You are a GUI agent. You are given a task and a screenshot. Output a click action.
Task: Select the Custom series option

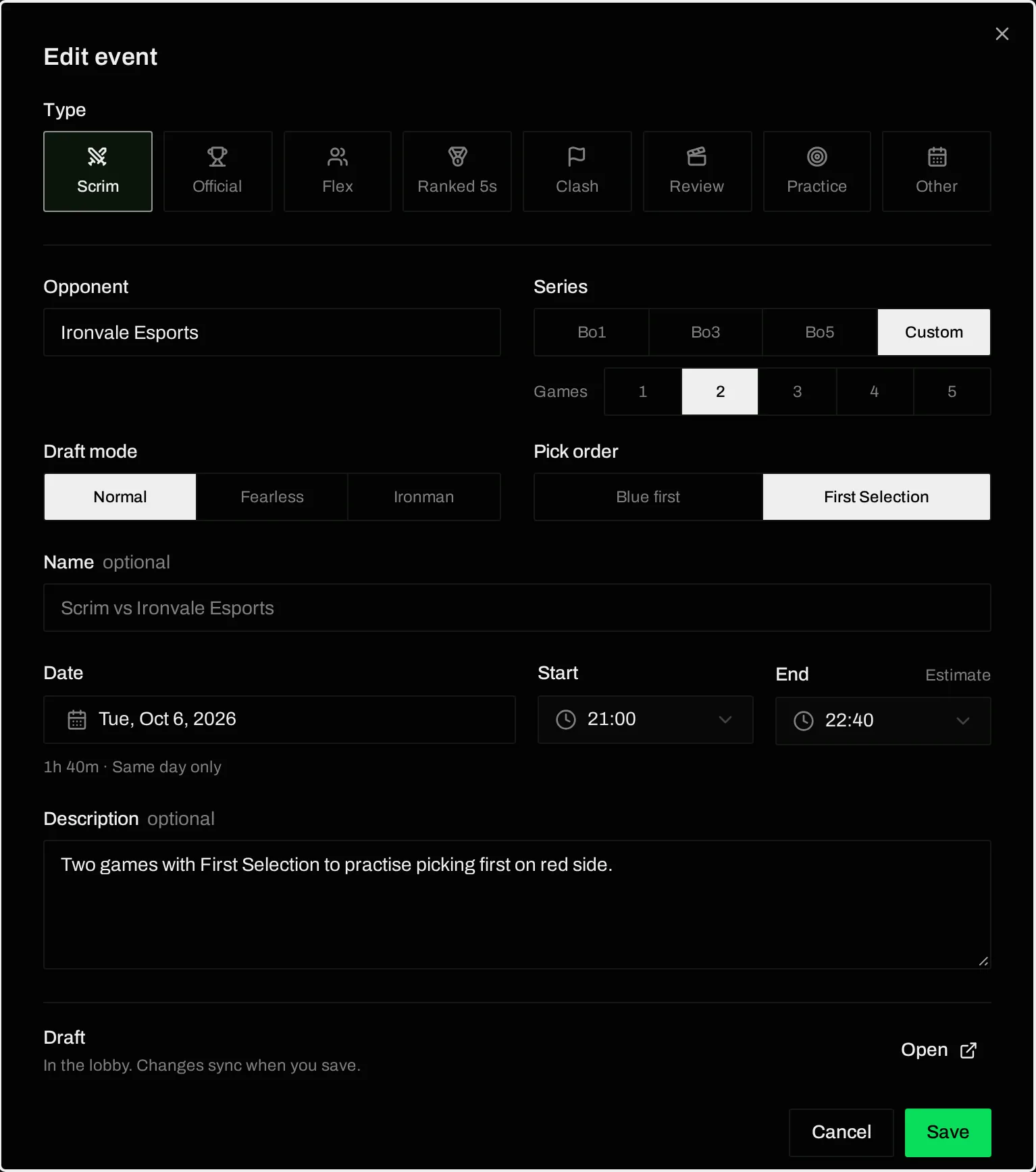[x=934, y=332]
